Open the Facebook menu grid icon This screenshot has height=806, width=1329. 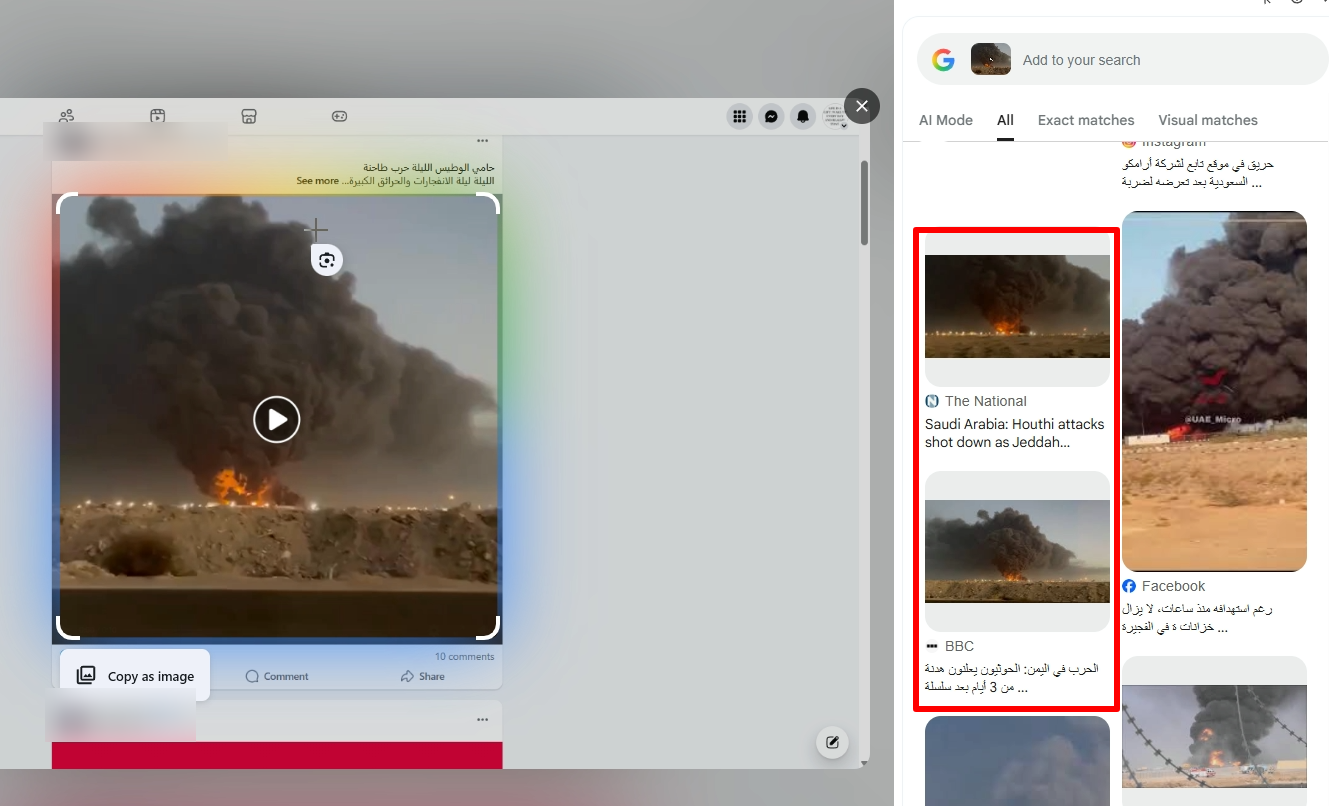[x=739, y=116]
